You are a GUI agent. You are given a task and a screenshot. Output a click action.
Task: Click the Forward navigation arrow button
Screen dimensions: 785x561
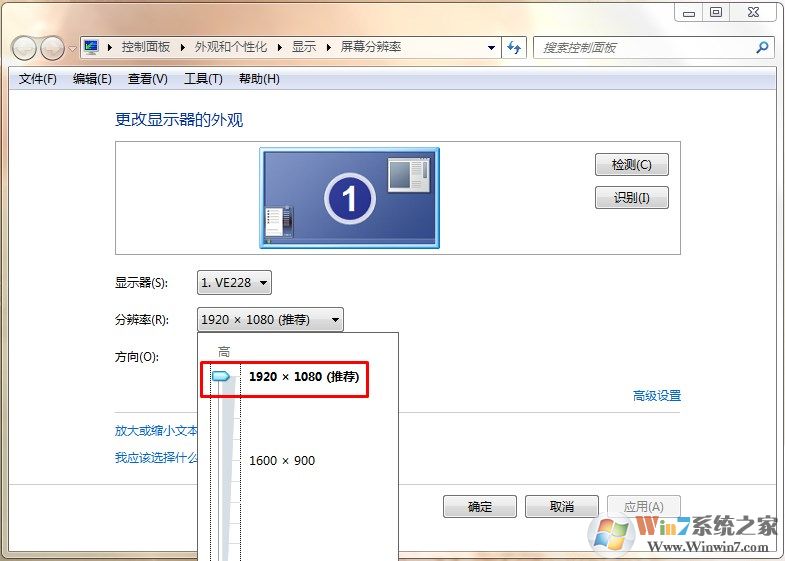[x=52, y=48]
